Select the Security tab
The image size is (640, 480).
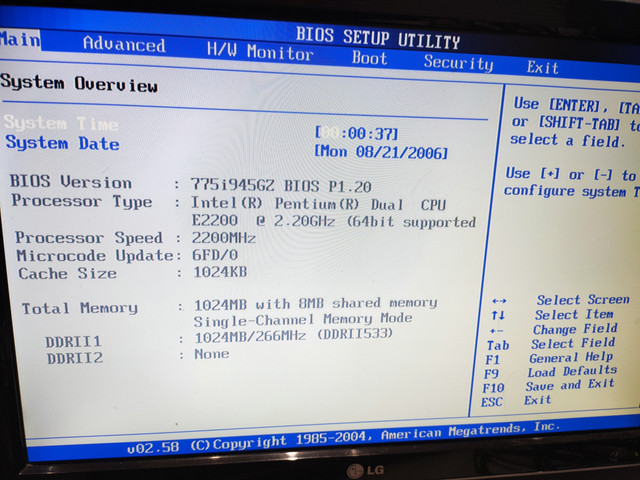(458, 63)
